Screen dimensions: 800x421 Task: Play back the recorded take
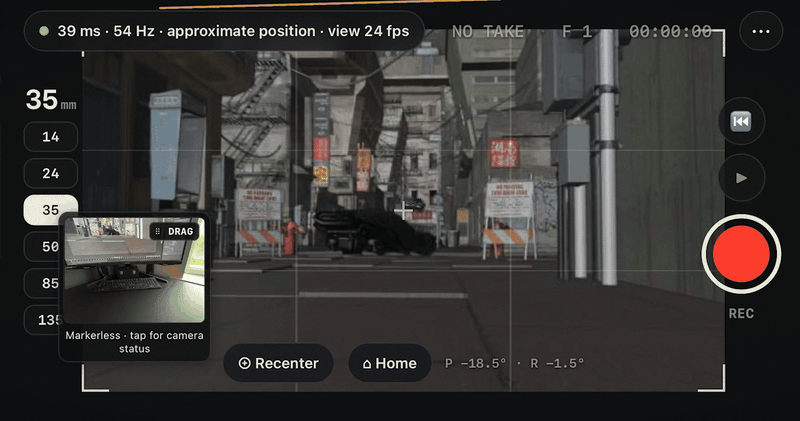coord(741,178)
